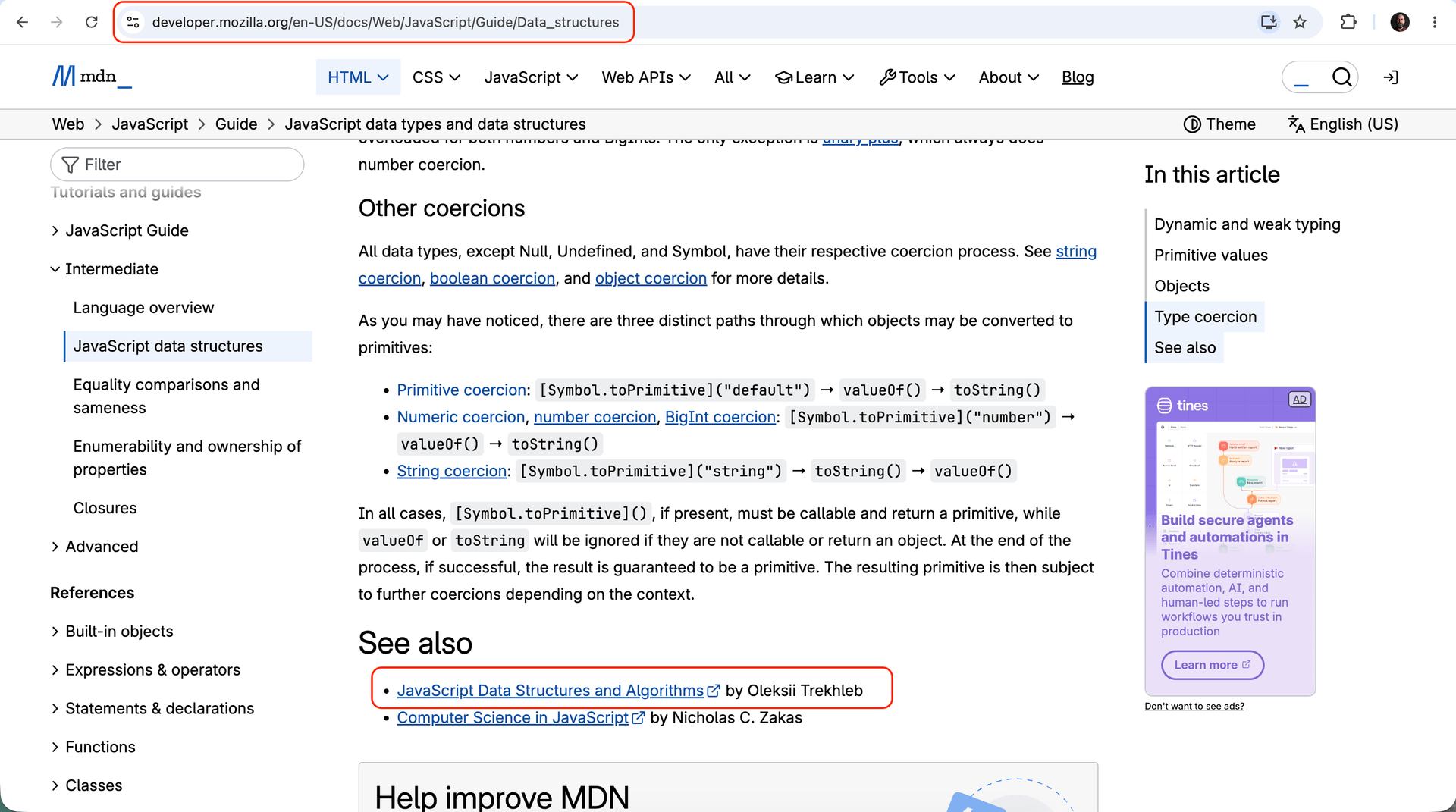Click the install app icon in address bar
Image resolution: width=1456 pixels, height=812 pixels.
point(1269,22)
